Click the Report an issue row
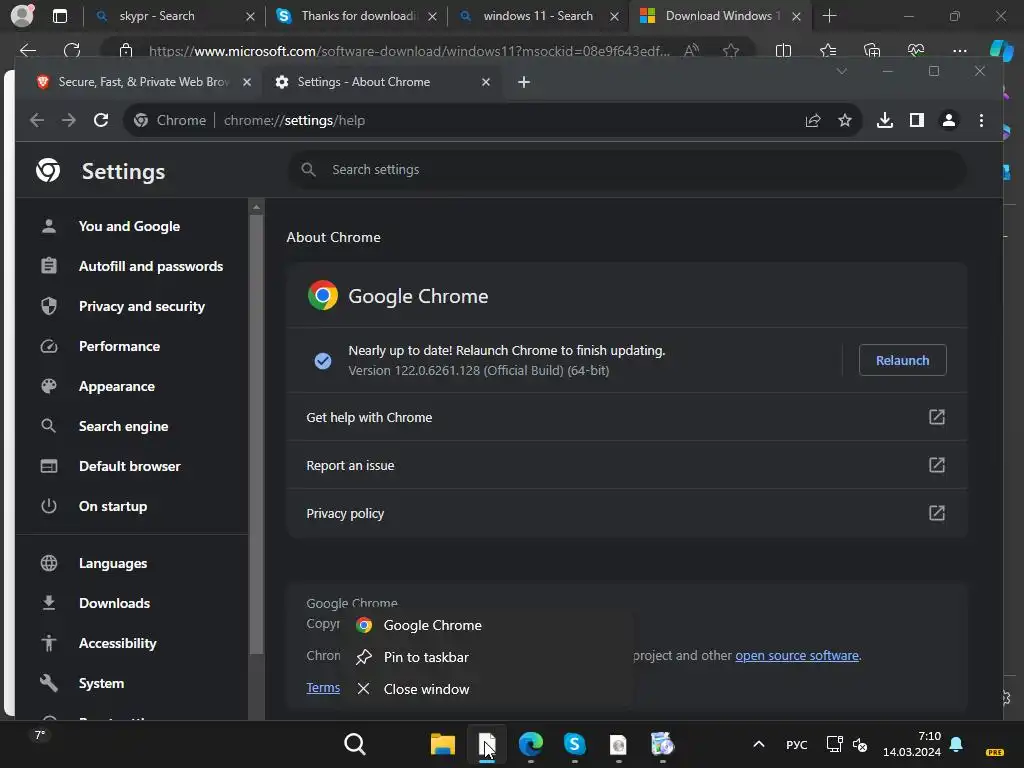Viewport: 1024px width, 768px height. click(x=626, y=465)
